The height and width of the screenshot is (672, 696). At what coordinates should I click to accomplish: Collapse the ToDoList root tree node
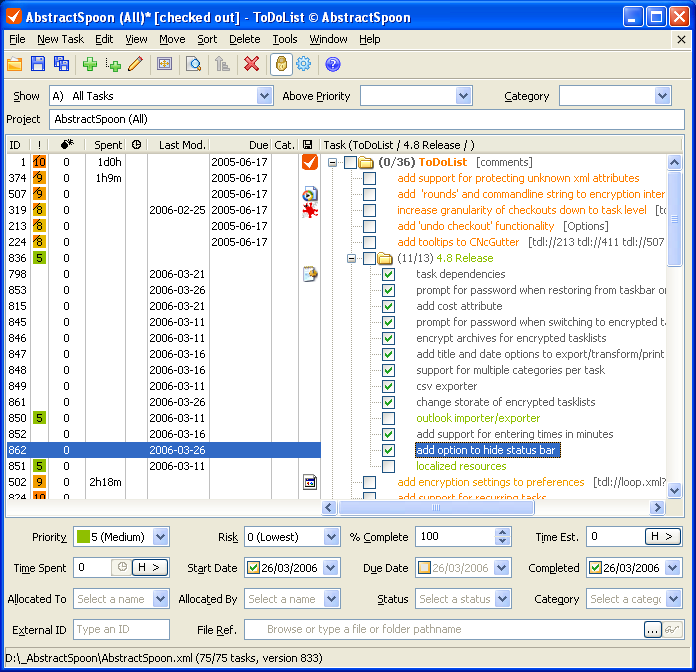pyautogui.click(x=332, y=162)
